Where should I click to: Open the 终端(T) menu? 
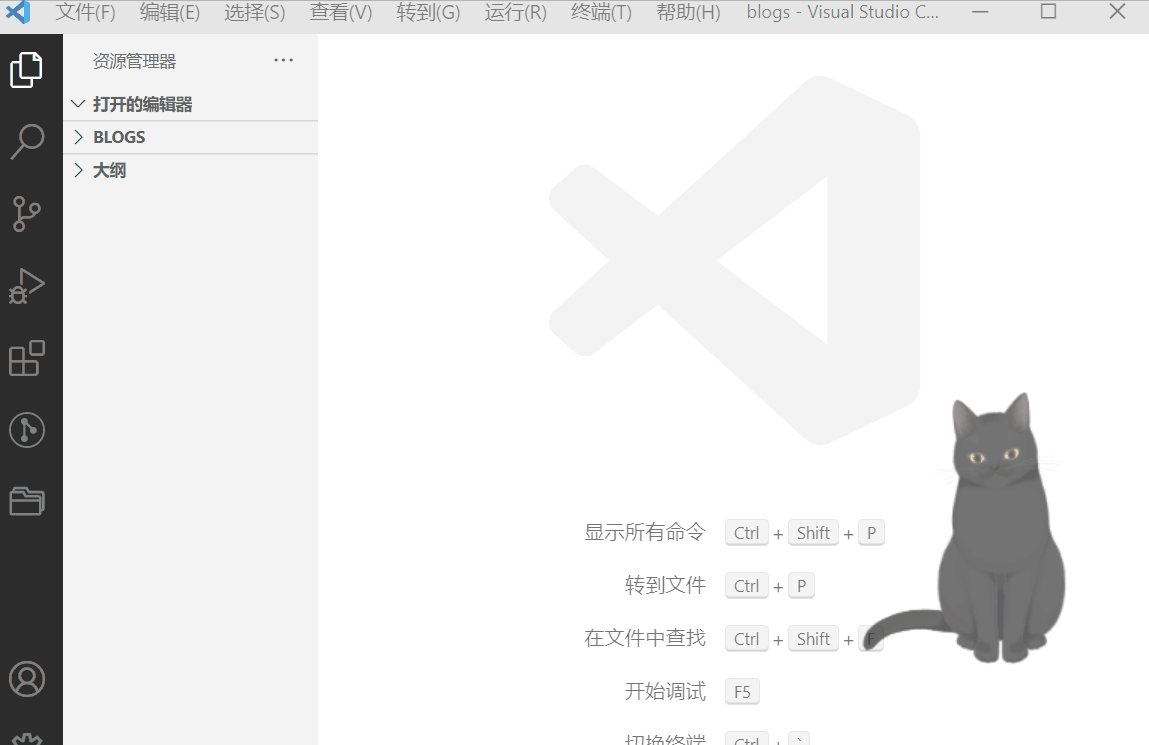pyautogui.click(x=601, y=12)
